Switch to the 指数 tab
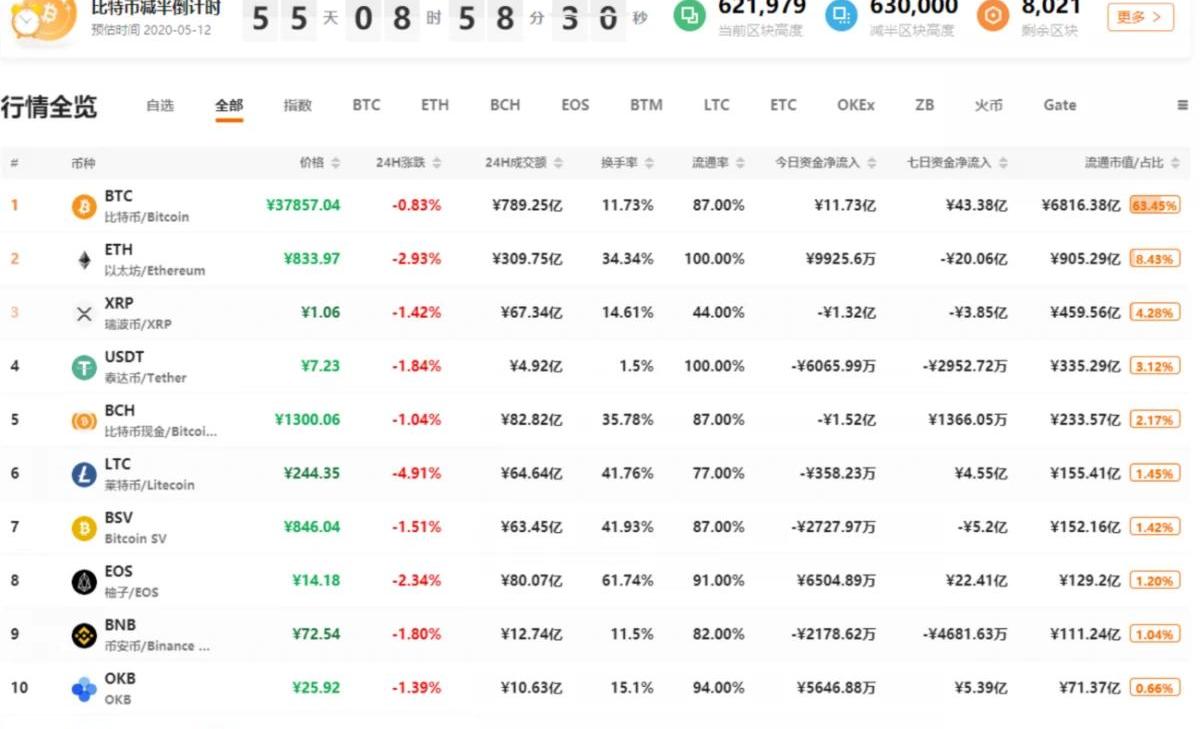Screen dimensions: 1200x729 (297, 105)
